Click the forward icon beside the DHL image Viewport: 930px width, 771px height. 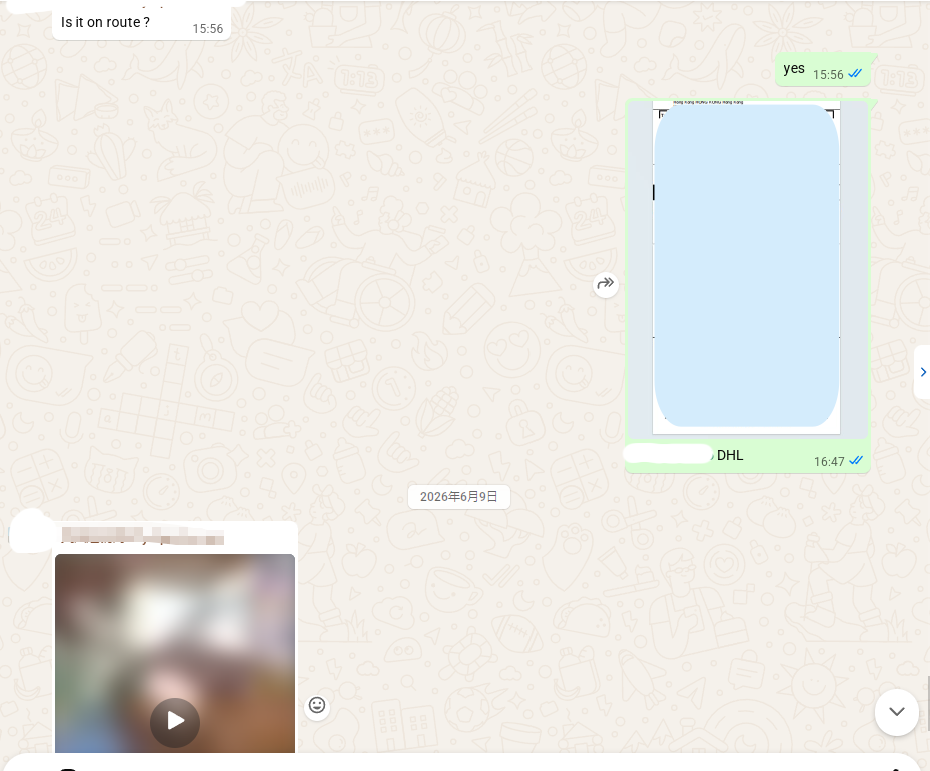[606, 284]
